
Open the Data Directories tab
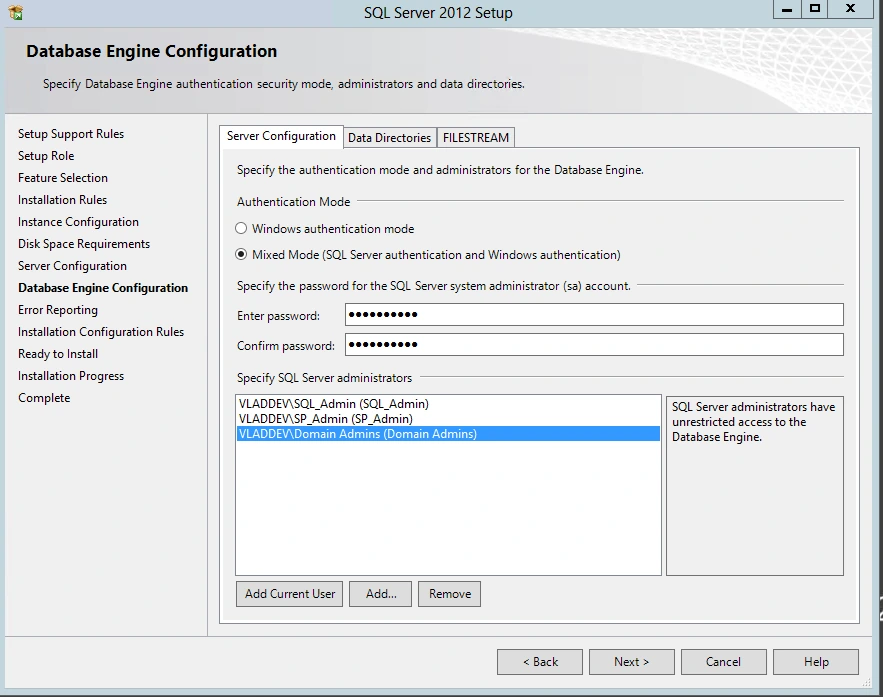pyautogui.click(x=389, y=138)
